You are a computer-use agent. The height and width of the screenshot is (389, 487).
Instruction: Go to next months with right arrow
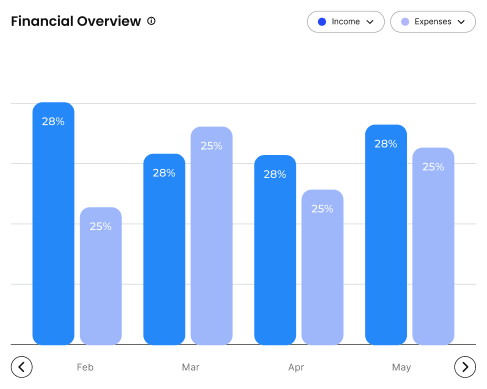(x=465, y=367)
